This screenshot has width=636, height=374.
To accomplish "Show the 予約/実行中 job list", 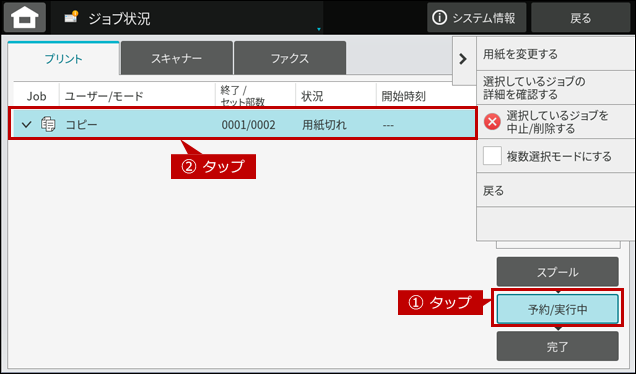I will [x=557, y=310].
